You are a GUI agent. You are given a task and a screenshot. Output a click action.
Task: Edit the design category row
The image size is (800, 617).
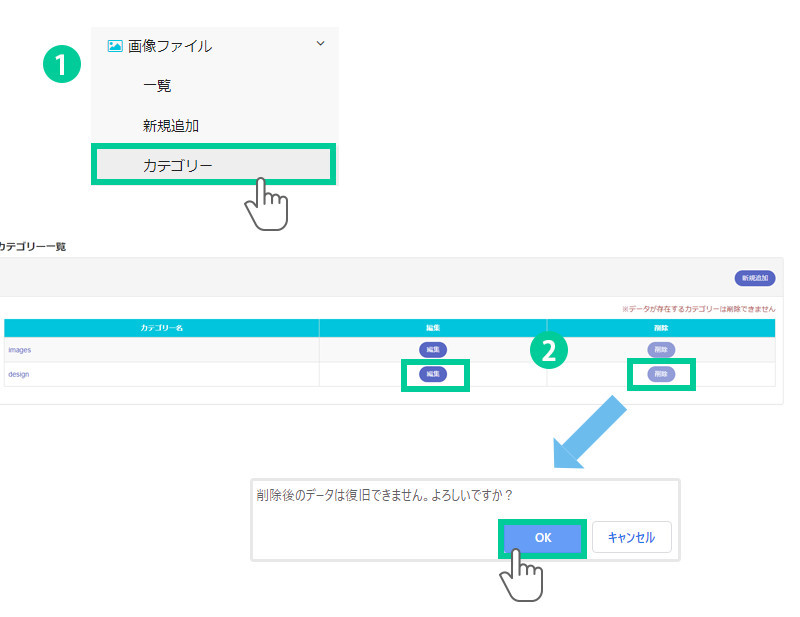click(433, 374)
